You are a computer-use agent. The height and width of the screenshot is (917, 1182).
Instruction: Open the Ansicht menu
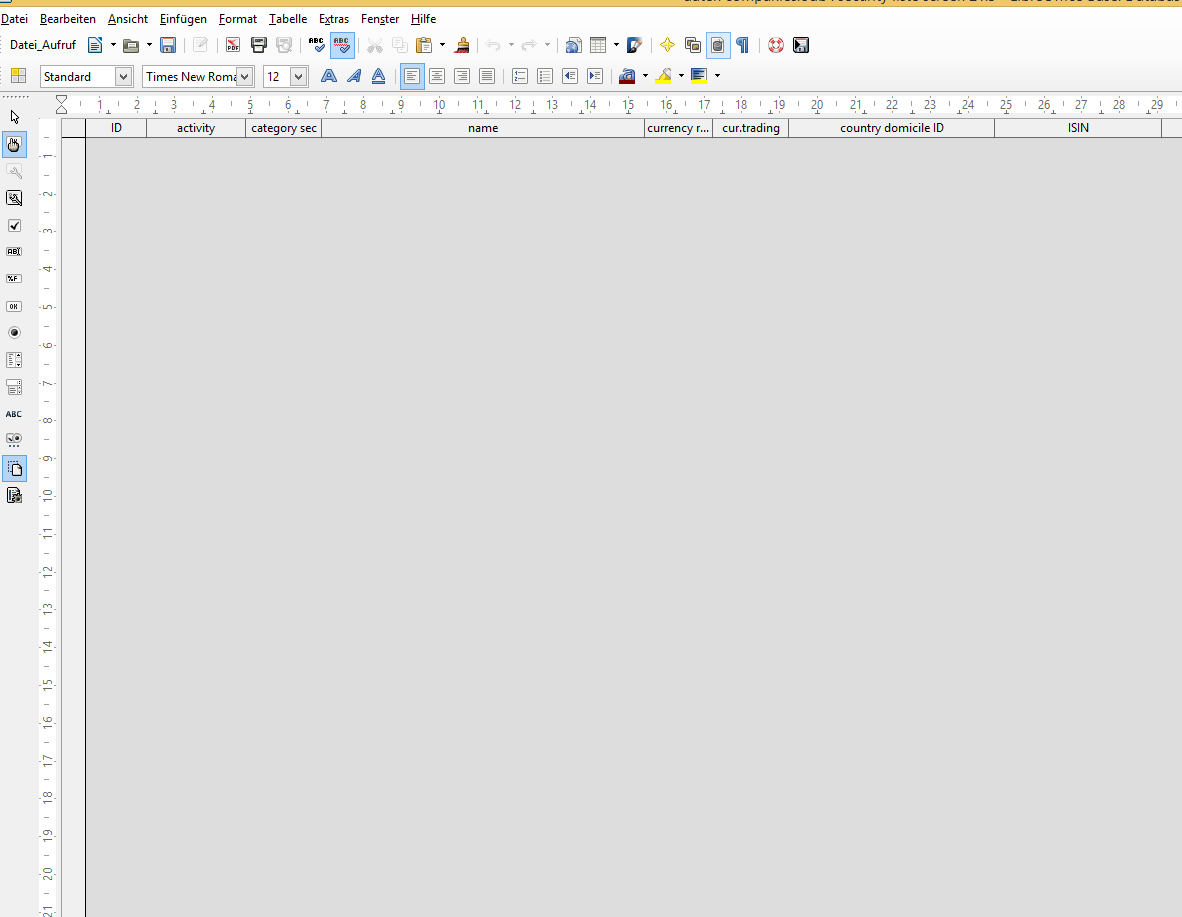point(127,19)
